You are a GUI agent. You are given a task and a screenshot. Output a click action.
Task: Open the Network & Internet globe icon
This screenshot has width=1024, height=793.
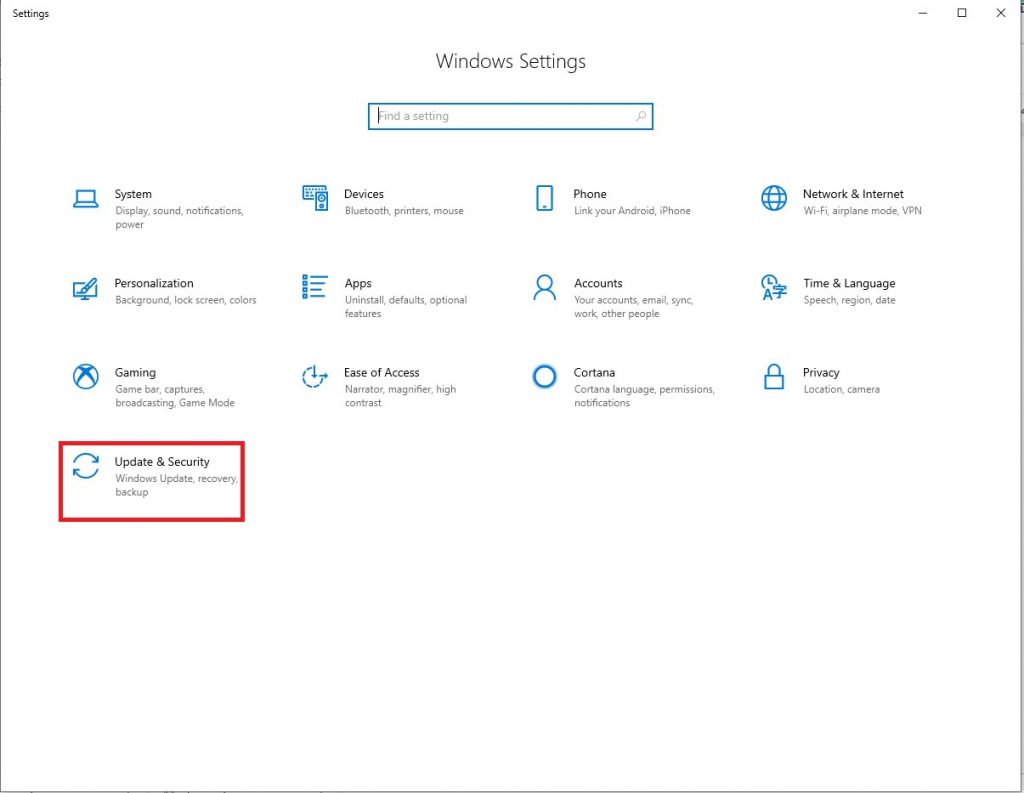774,198
